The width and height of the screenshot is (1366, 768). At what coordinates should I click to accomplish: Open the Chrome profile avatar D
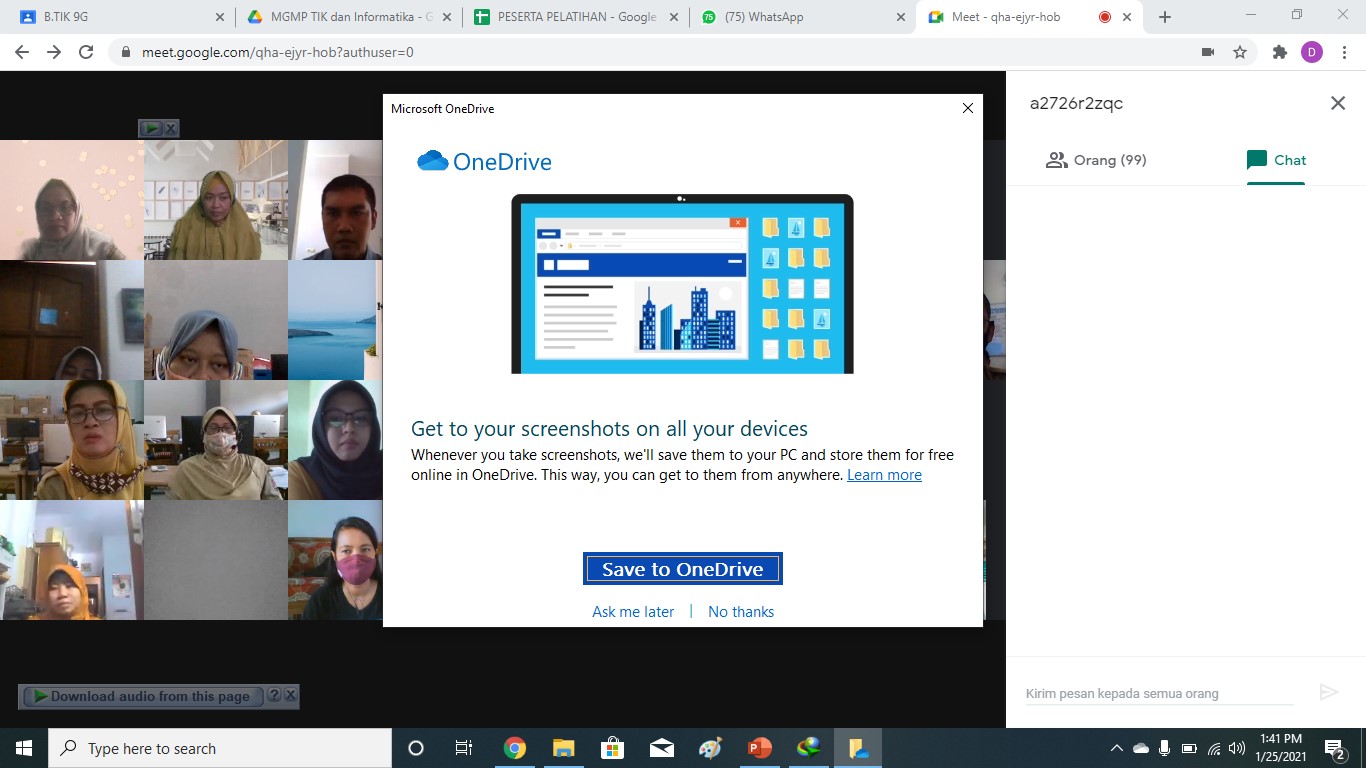coord(1311,52)
